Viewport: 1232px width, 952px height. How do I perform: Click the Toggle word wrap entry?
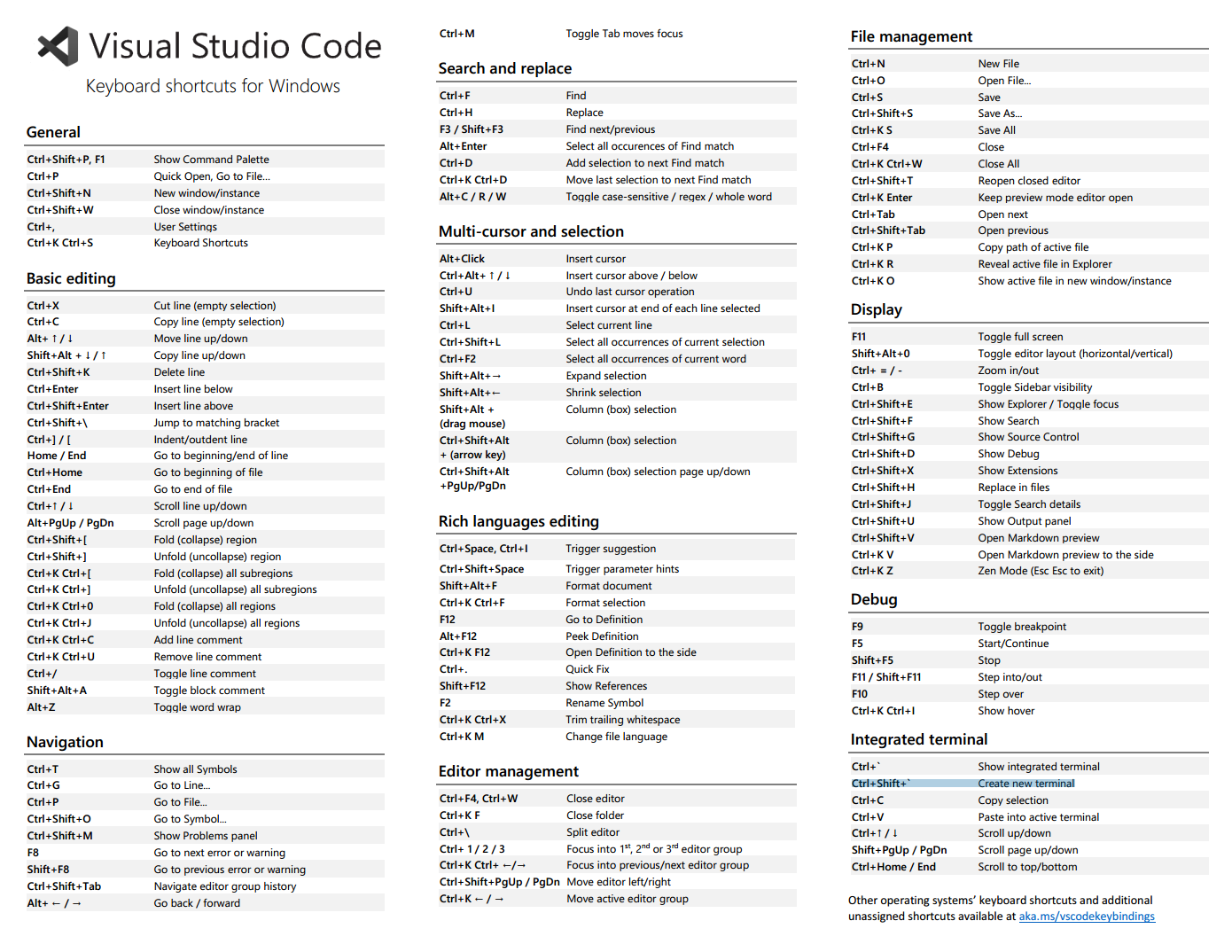click(x=197, y=707)
